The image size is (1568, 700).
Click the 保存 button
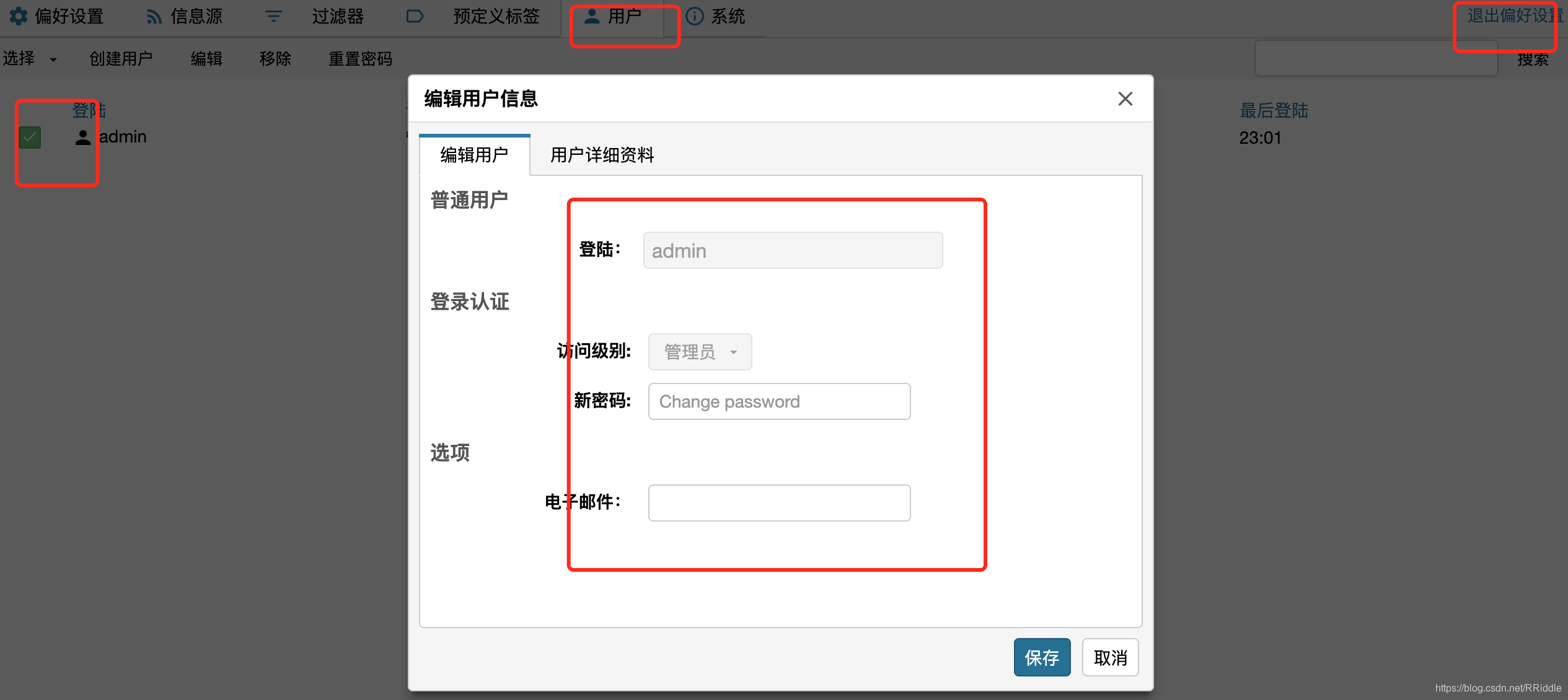(x=1041, y=657)
